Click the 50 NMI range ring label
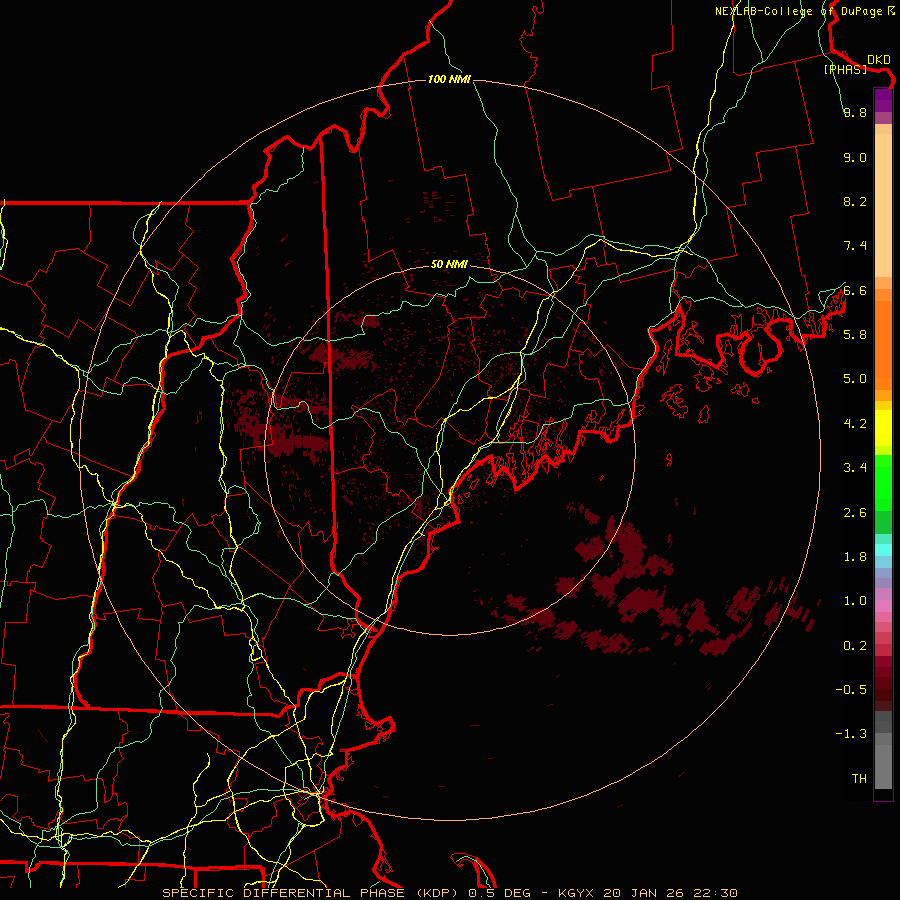 coord(449,264)
